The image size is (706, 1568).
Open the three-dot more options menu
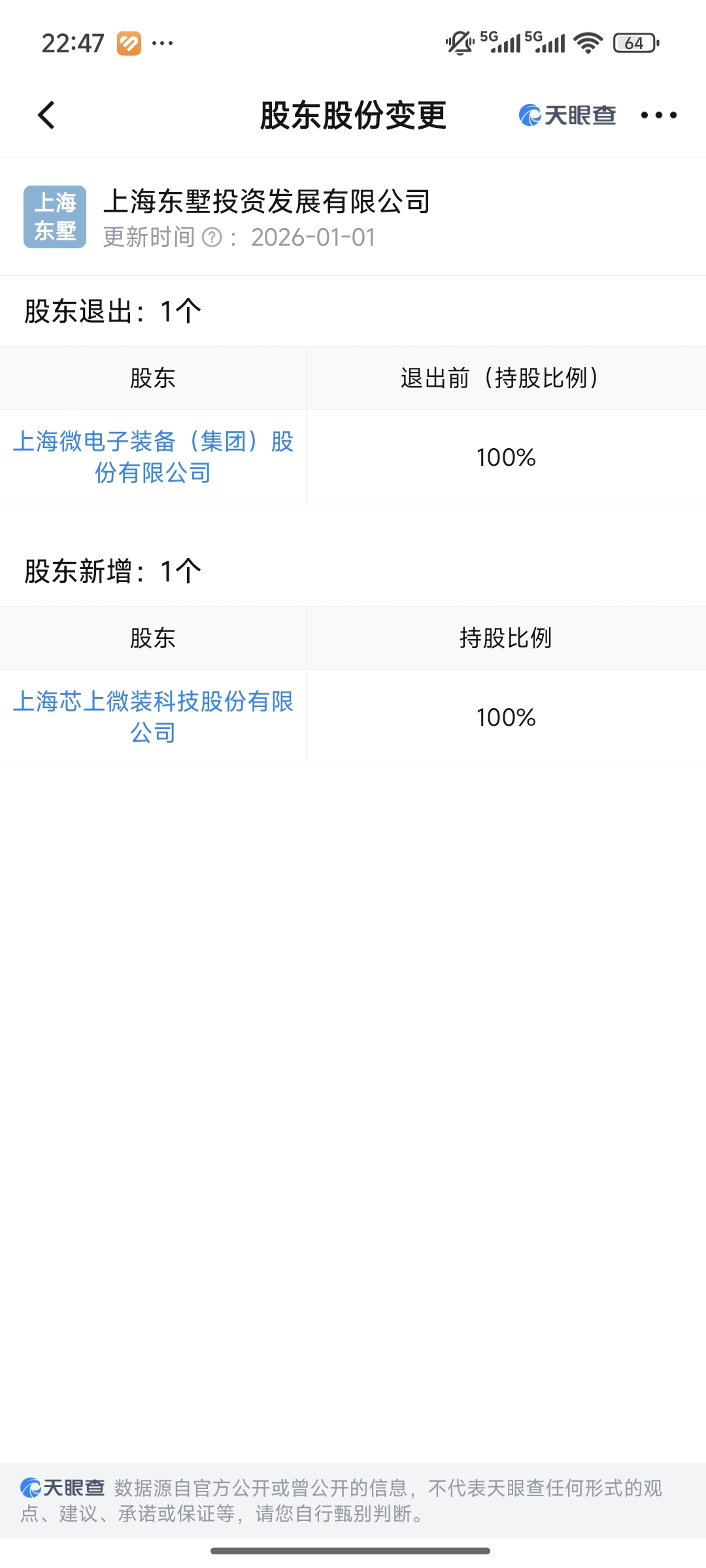click(x=658, y=116)
